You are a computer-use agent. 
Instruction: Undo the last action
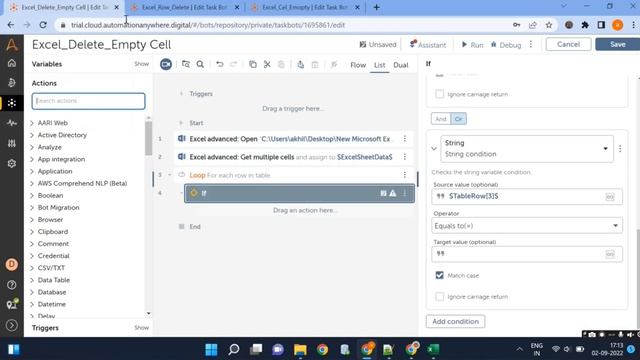220,64
